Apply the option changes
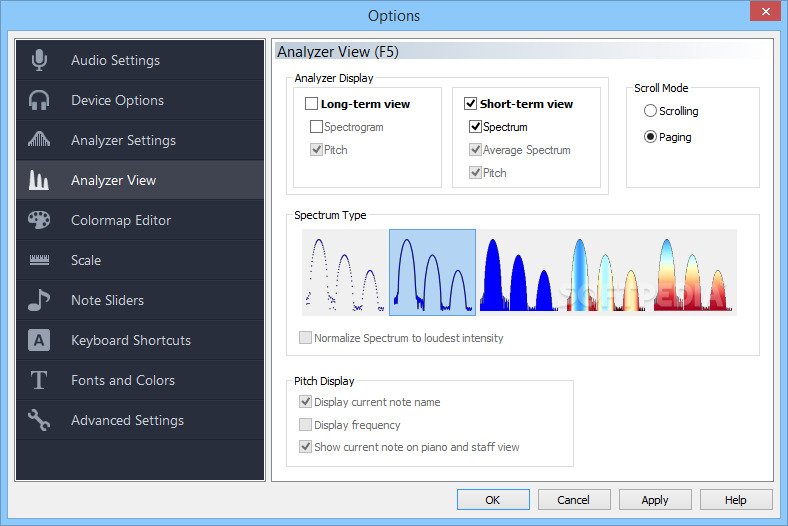 point(655,500)
